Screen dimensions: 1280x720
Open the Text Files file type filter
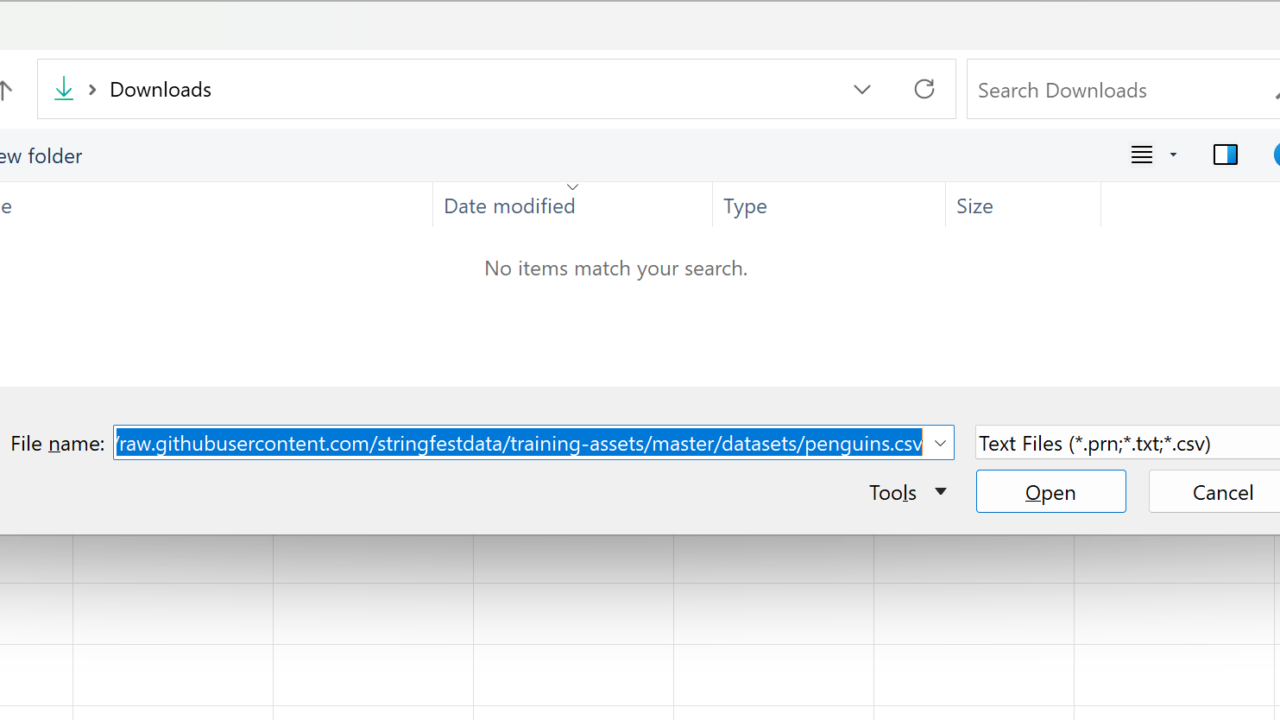(x=1125, y=443)
